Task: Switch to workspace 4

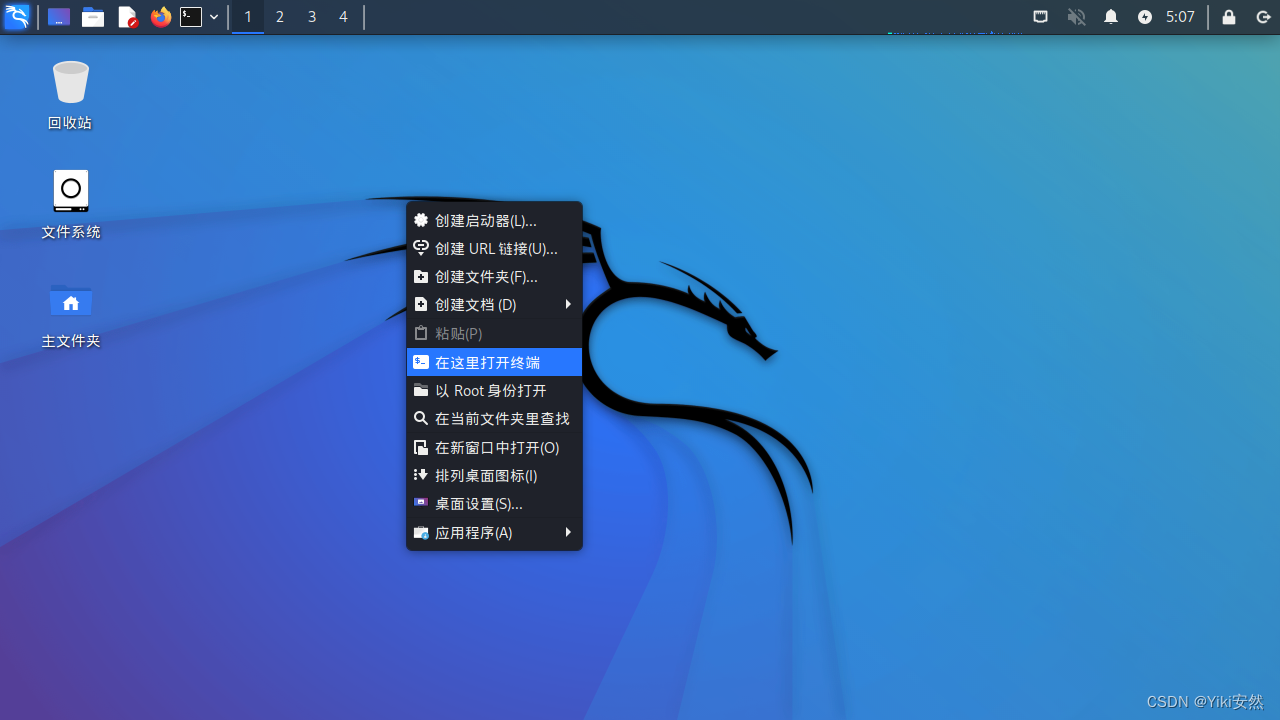Action: click(x=343, y=17)
